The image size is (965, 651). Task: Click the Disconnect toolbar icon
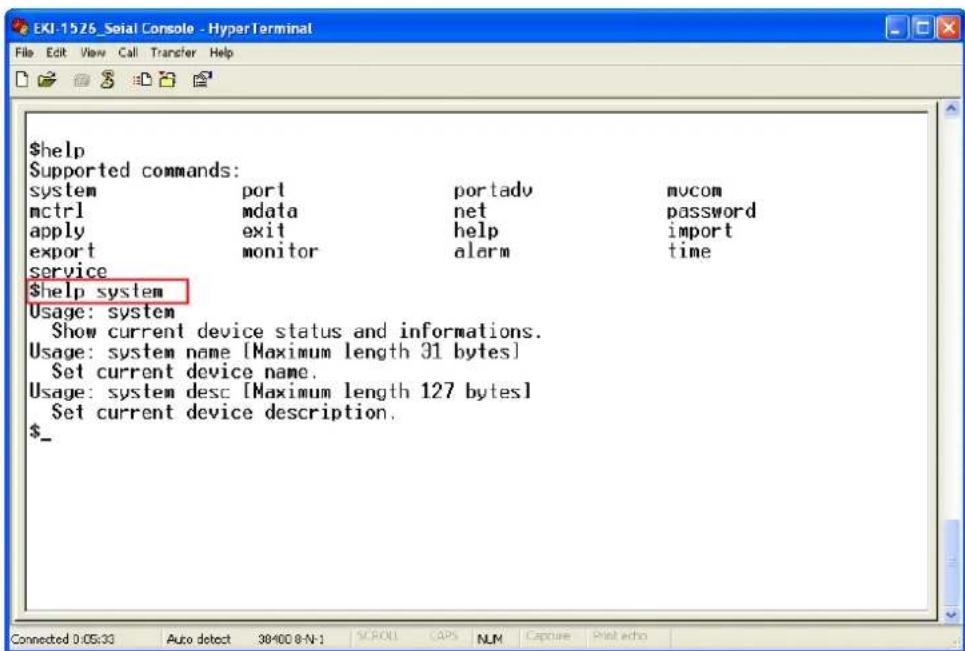click(108, 79)
